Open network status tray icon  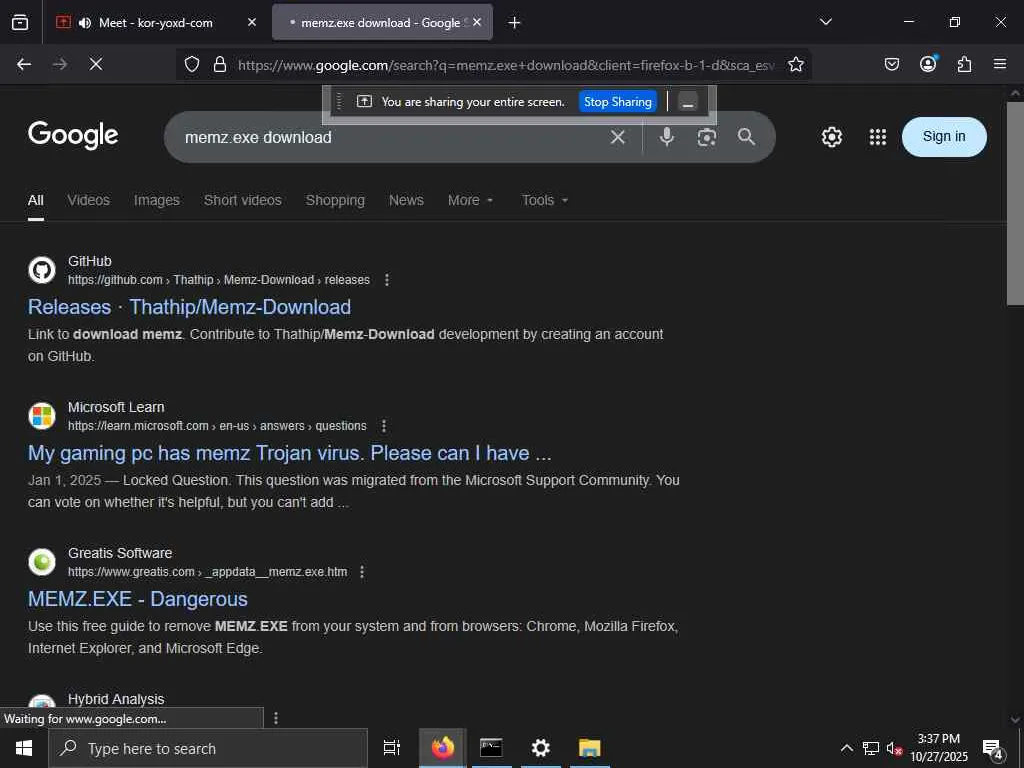click(x=871, y=748)
